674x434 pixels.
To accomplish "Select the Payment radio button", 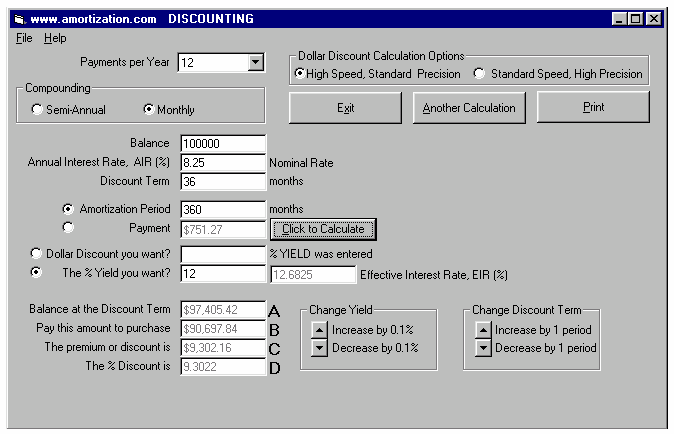I will [68, 228].
